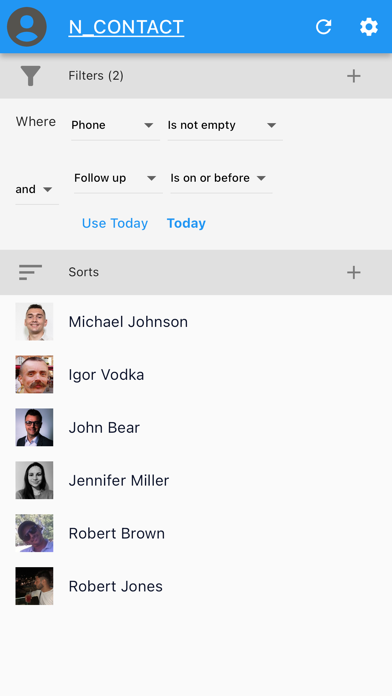Click Jennifer Miller's photo thumbnail
The width and height of the screenshot is (392, 696).
[x=34, y=480]
